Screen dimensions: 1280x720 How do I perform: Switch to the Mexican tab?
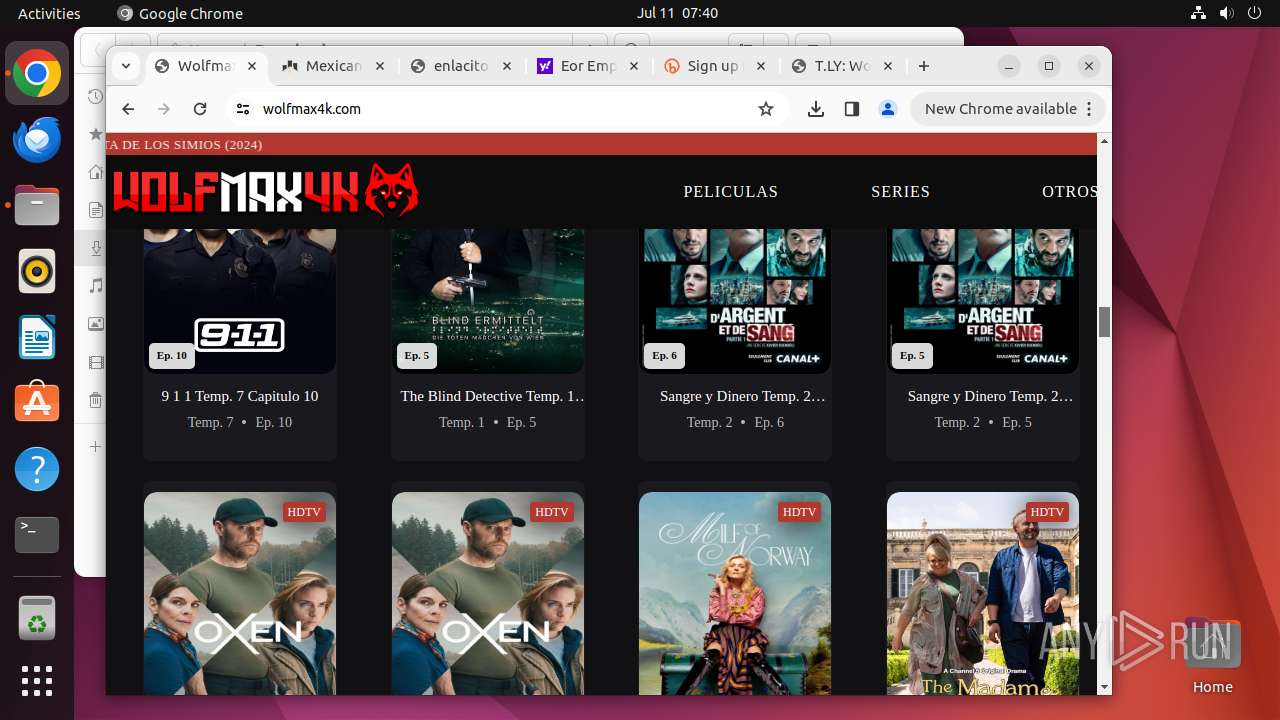(x=333, y=66)
